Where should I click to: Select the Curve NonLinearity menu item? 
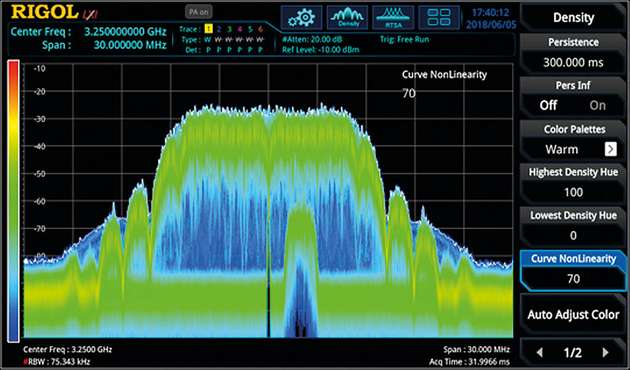[573, 269]
